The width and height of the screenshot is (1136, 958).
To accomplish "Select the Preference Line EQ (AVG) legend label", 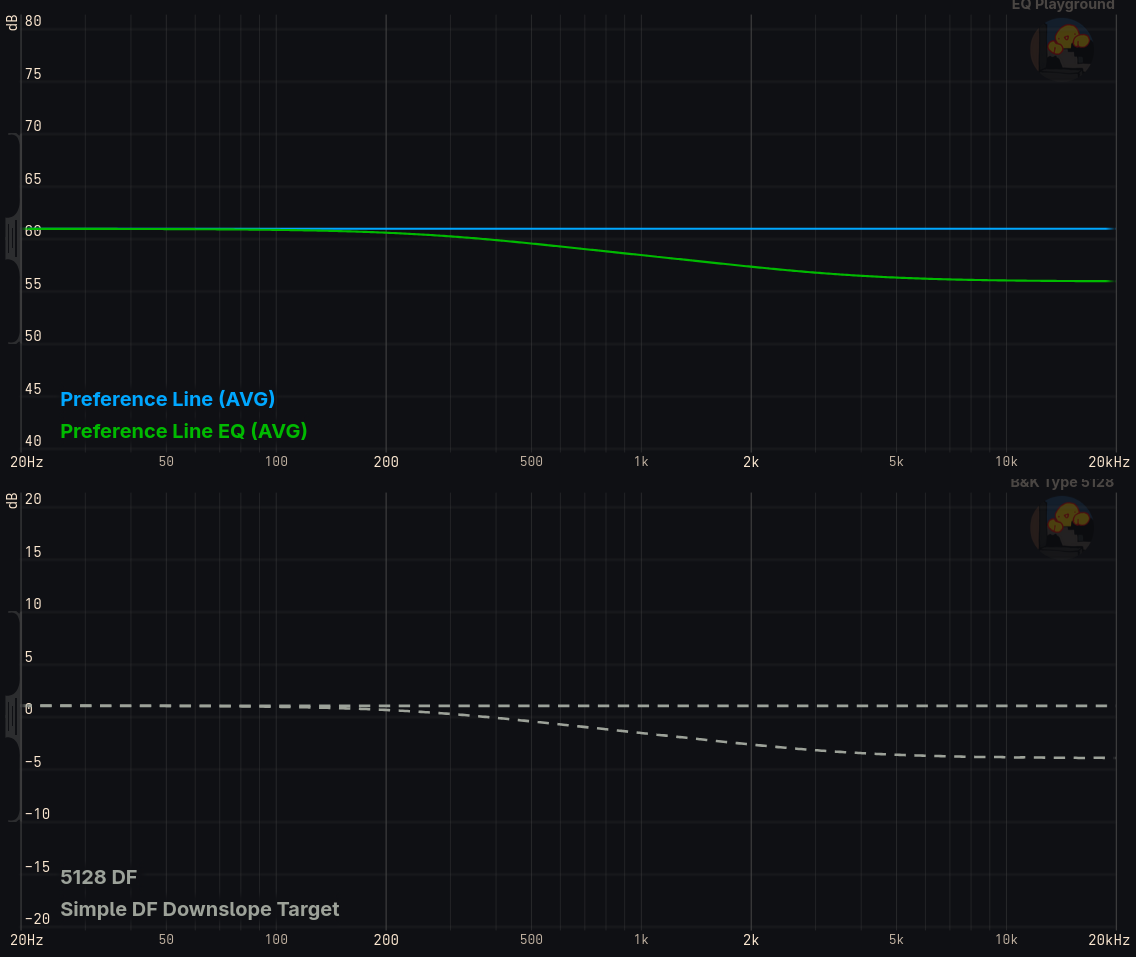I will point(183,431).
